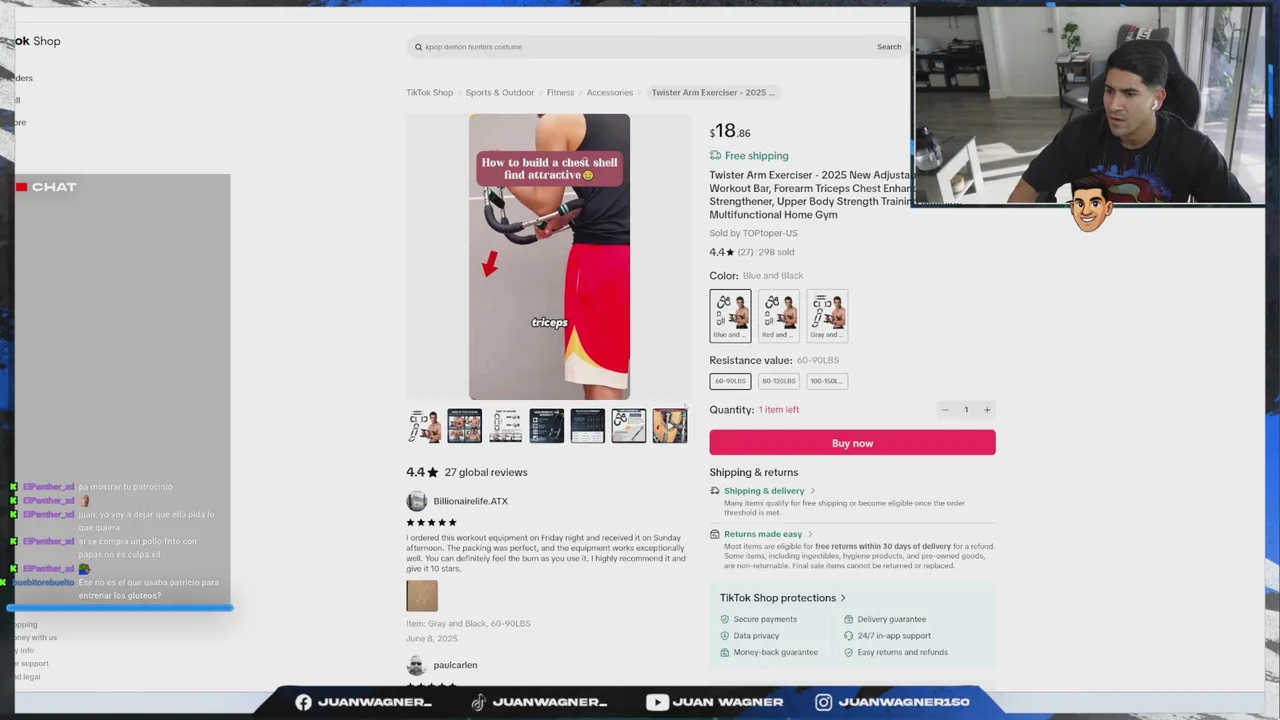1280x720 pixels.
Task: Select the sixth product gallery thumbnail
Action: point(629,426)
